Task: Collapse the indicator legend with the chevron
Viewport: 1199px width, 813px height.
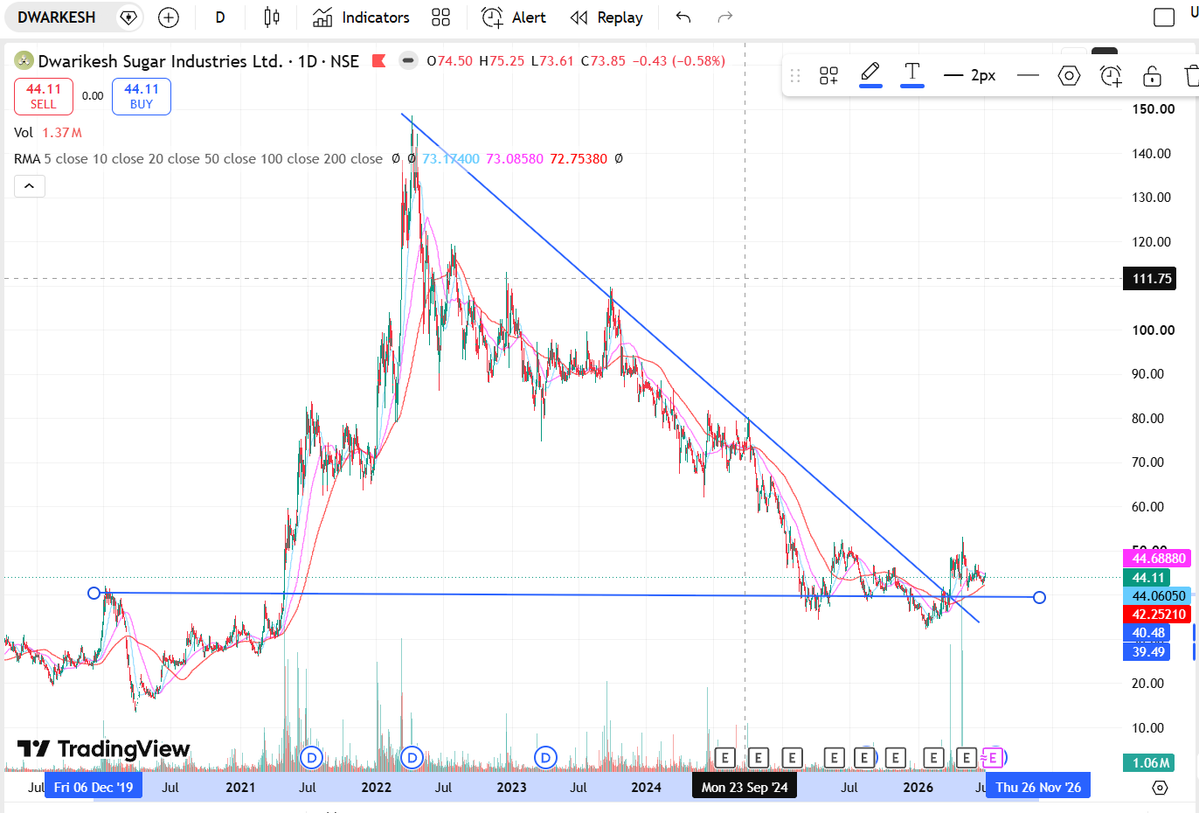Action: (29, 186)
